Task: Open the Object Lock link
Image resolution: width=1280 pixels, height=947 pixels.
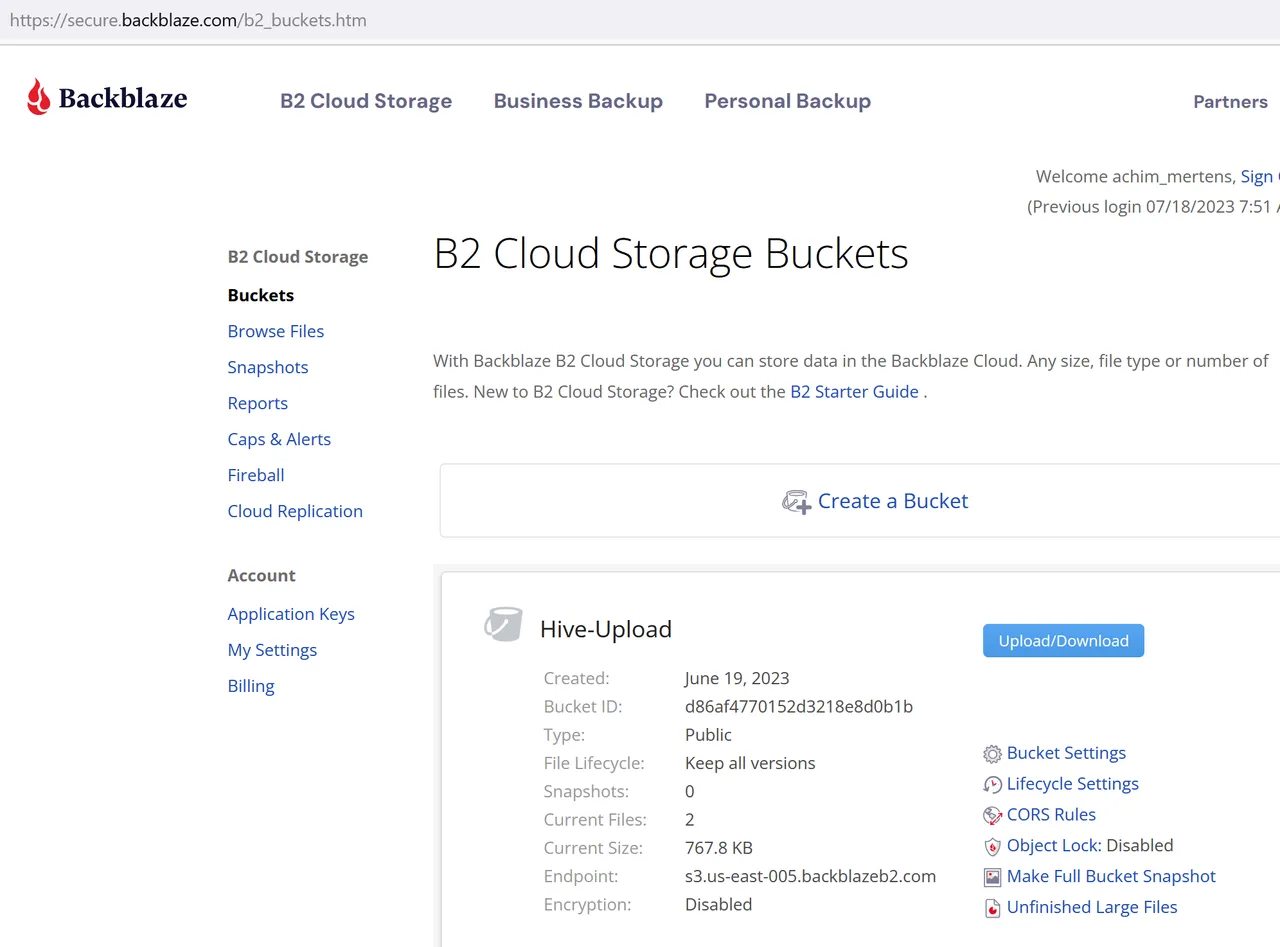Action: 1054,846
